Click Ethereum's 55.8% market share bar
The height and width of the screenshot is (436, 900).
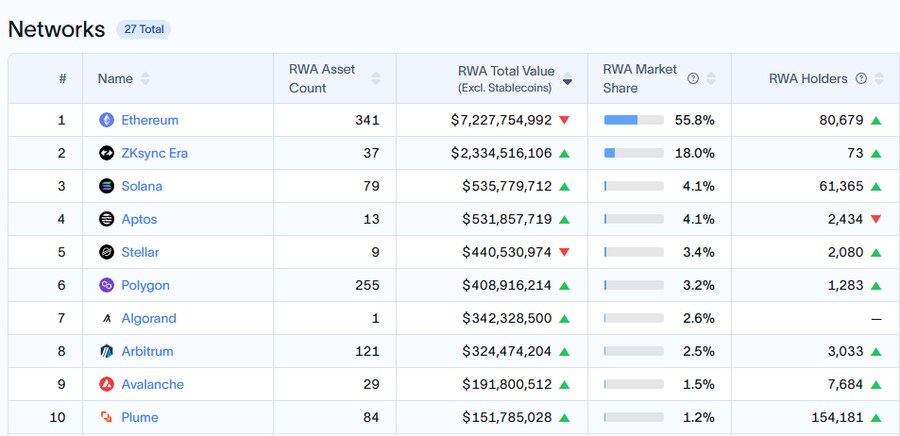pos(634,120)
